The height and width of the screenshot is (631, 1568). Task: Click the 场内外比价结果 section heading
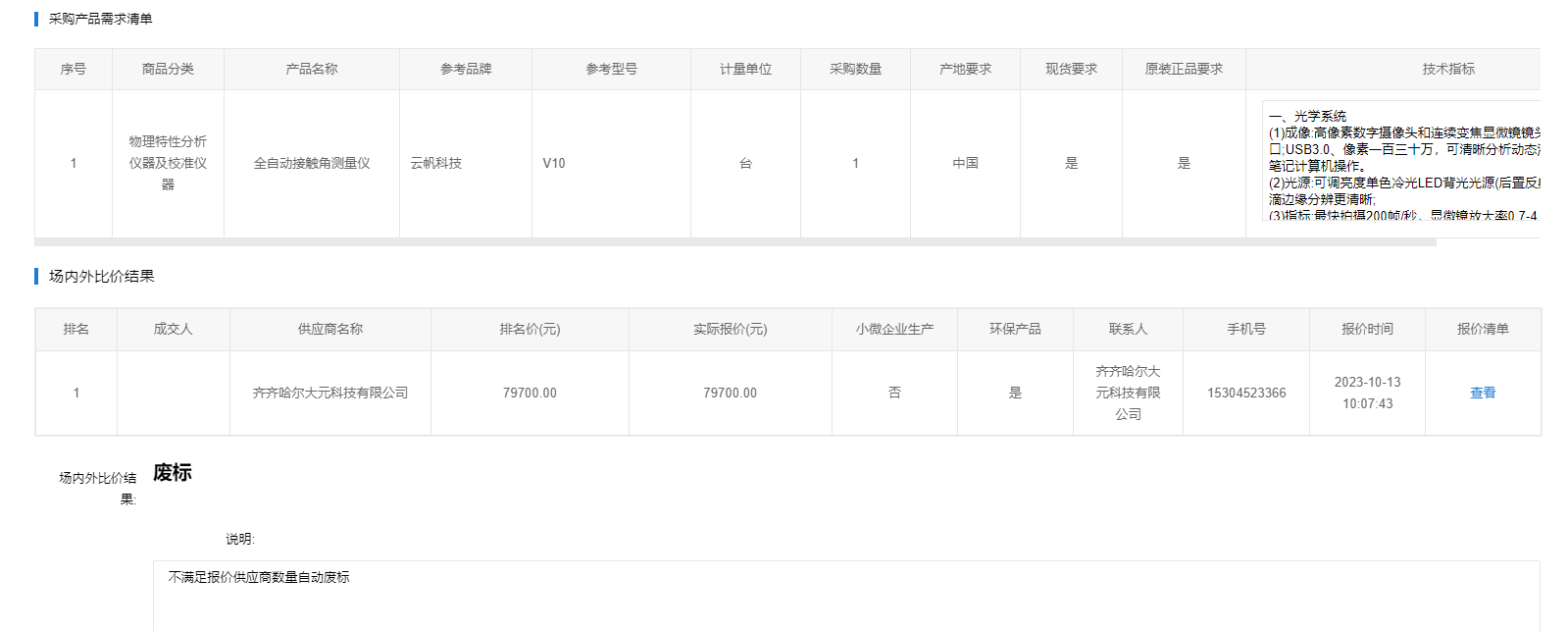click(101, 276)
